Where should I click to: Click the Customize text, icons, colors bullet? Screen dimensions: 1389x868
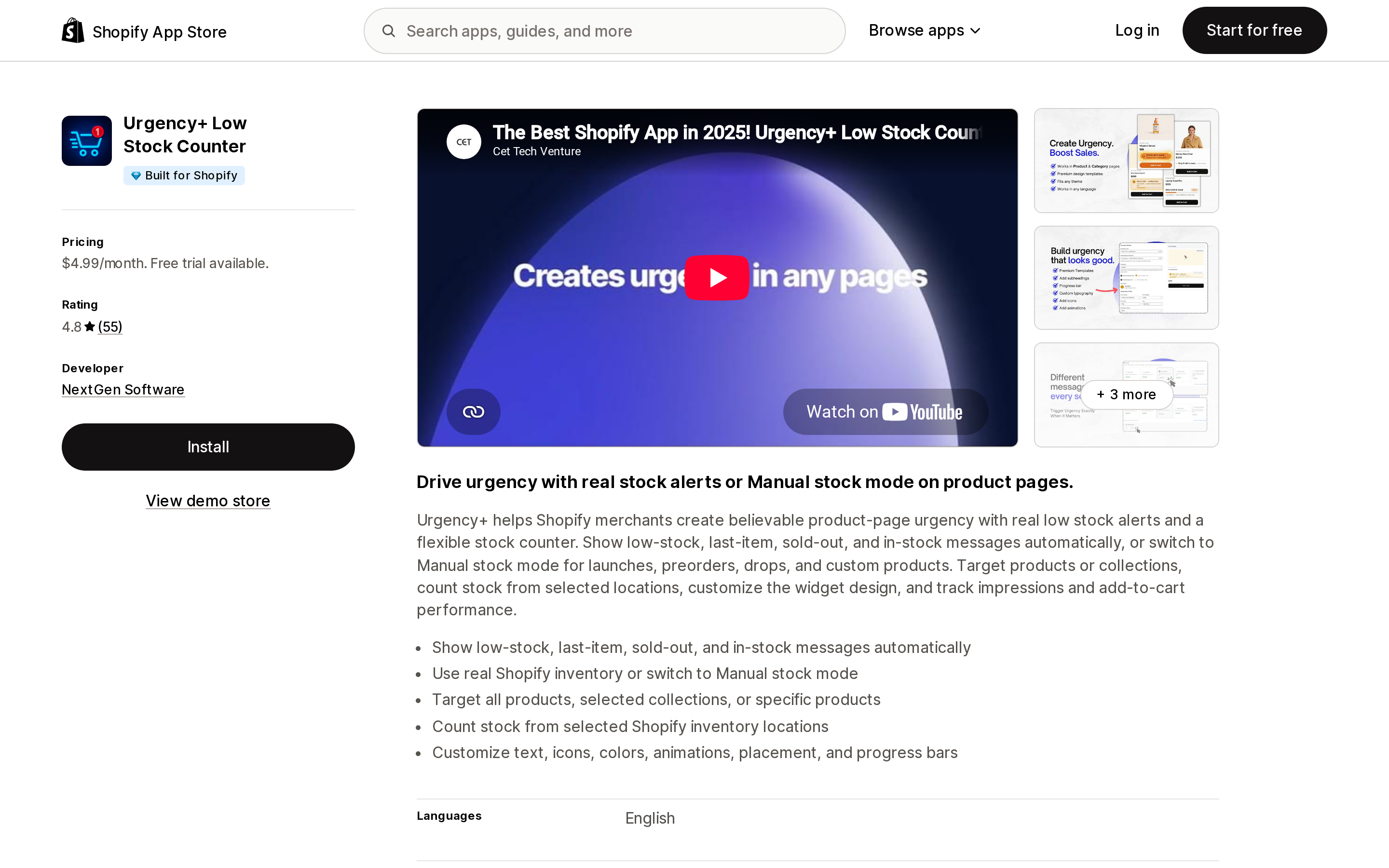(694, 753)
